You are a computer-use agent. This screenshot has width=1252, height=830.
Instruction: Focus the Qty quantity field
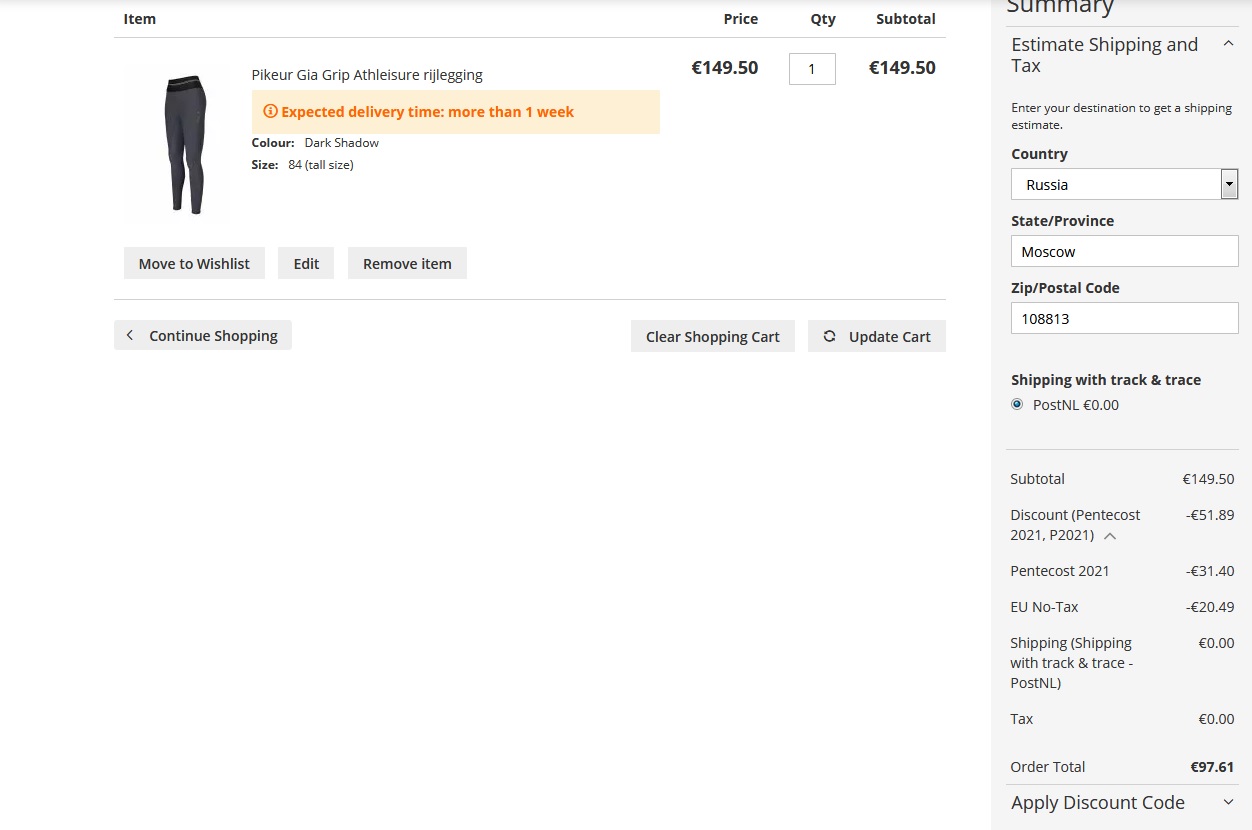click(x=812, y=69)
